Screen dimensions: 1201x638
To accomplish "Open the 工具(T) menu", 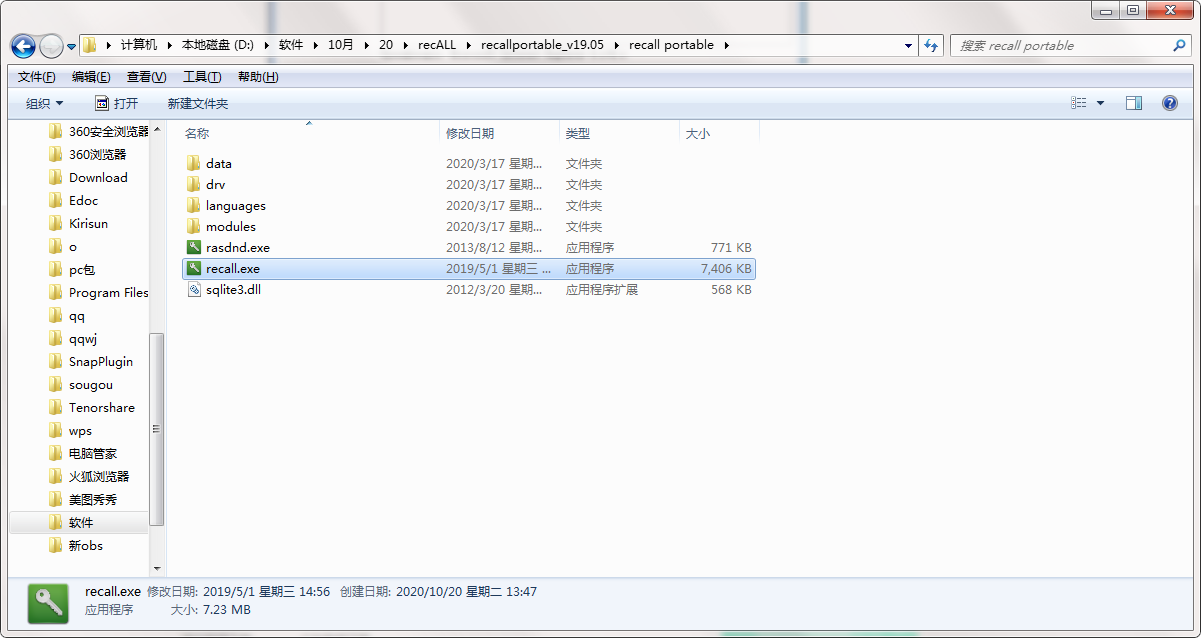I will tap(202, 77).
